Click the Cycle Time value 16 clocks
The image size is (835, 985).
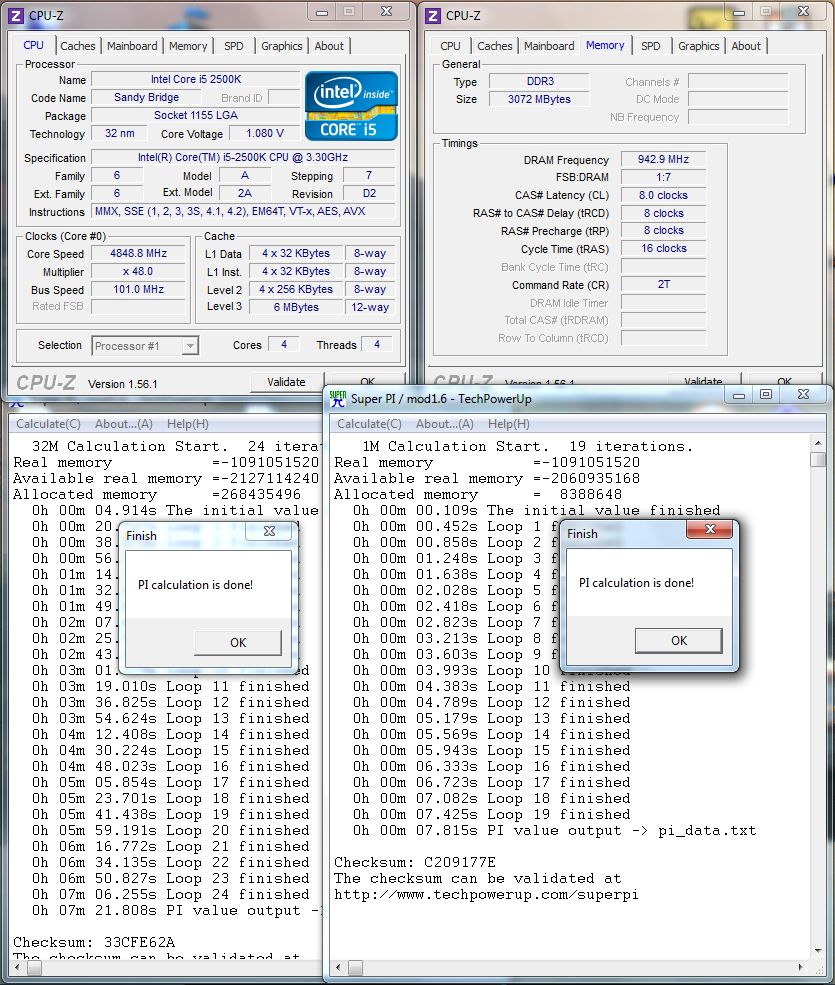click(663, 248)
